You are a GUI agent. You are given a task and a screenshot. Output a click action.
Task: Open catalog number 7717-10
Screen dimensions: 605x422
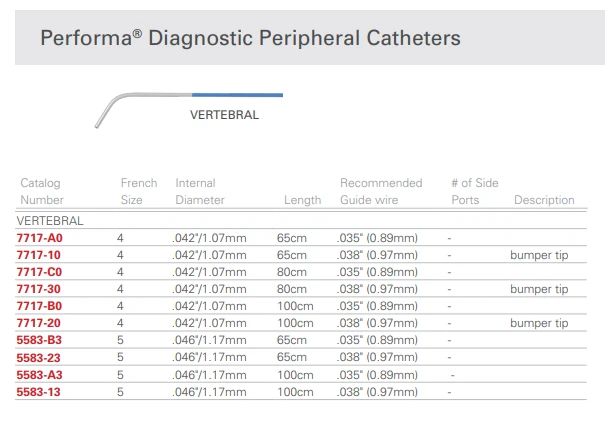(x=39, y=255)
